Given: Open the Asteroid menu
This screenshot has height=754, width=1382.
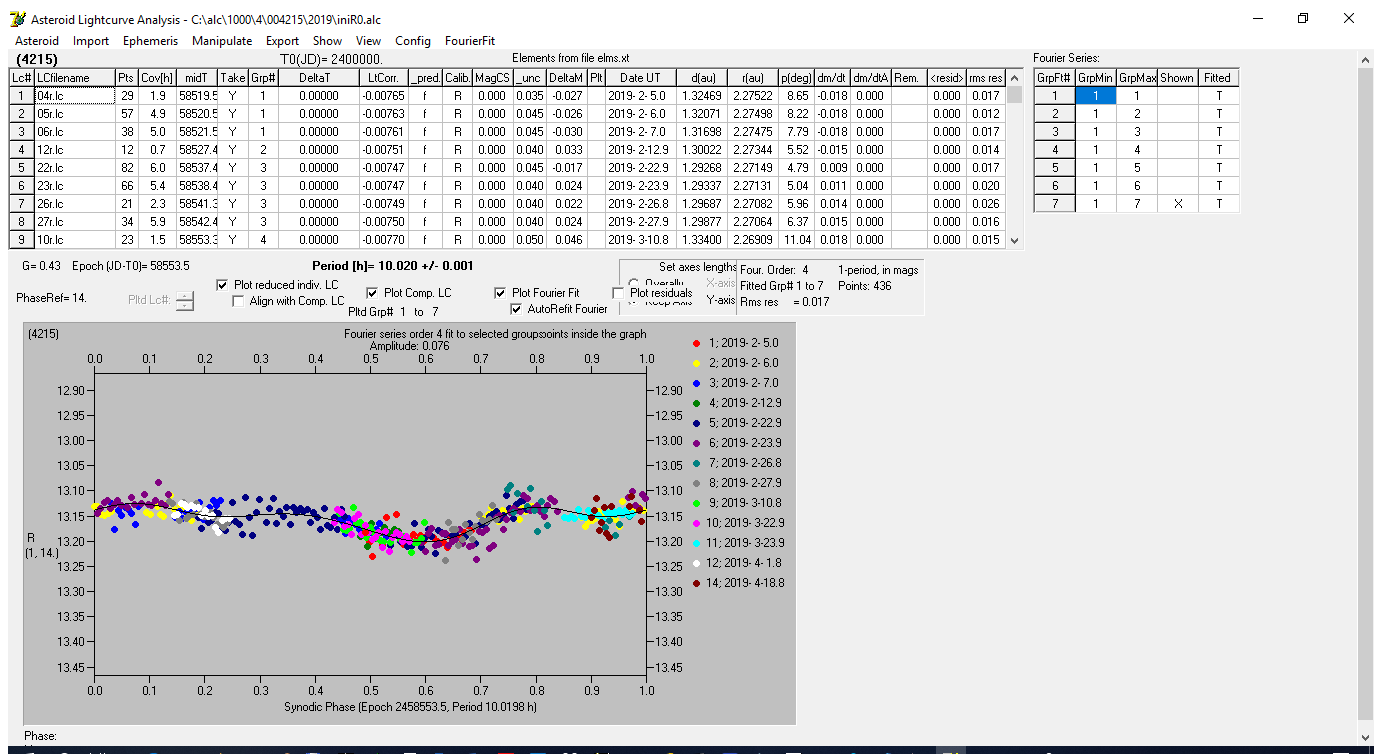Looking at the screenshot, I should (x=37, y=41).
